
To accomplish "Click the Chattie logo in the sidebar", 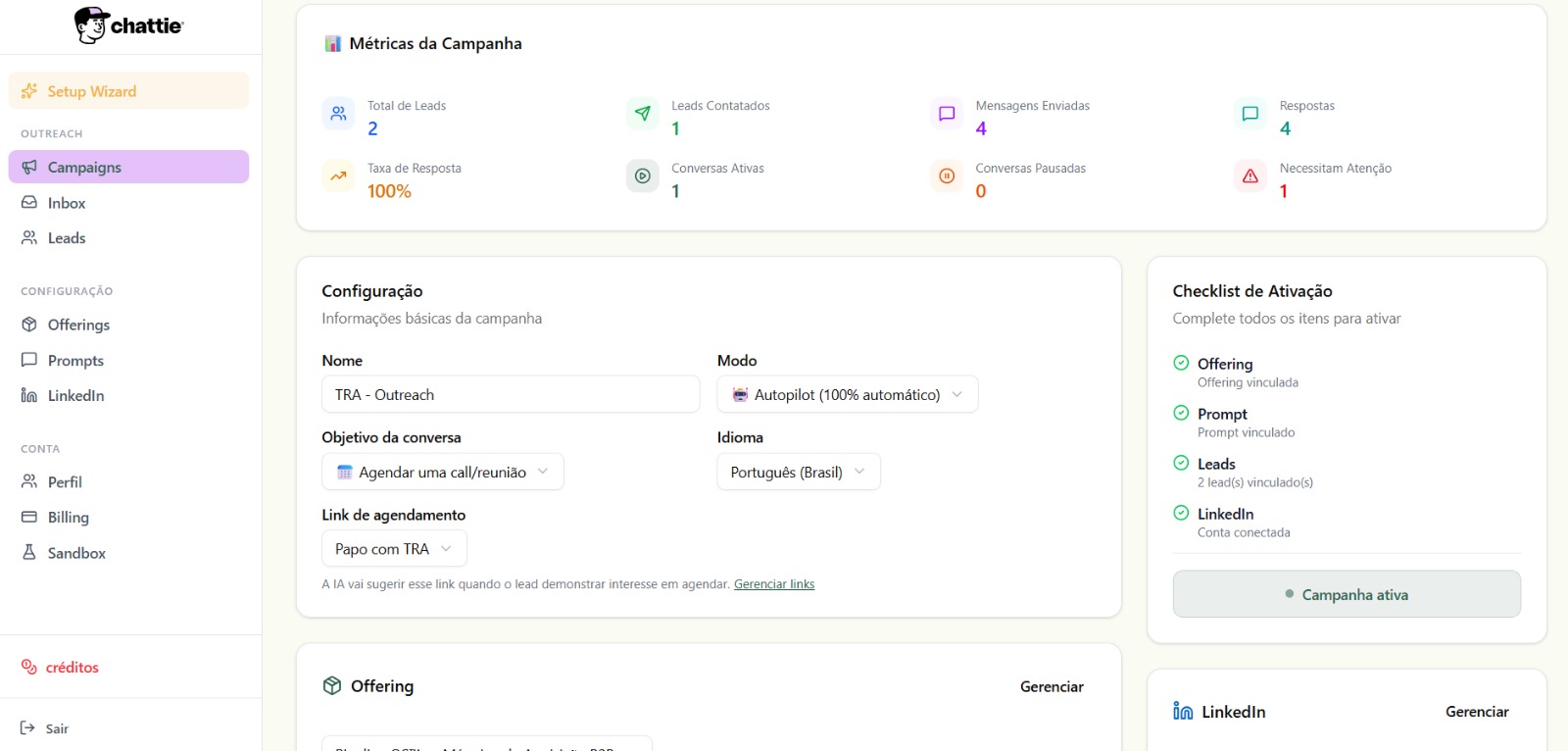I will (128, 25).
